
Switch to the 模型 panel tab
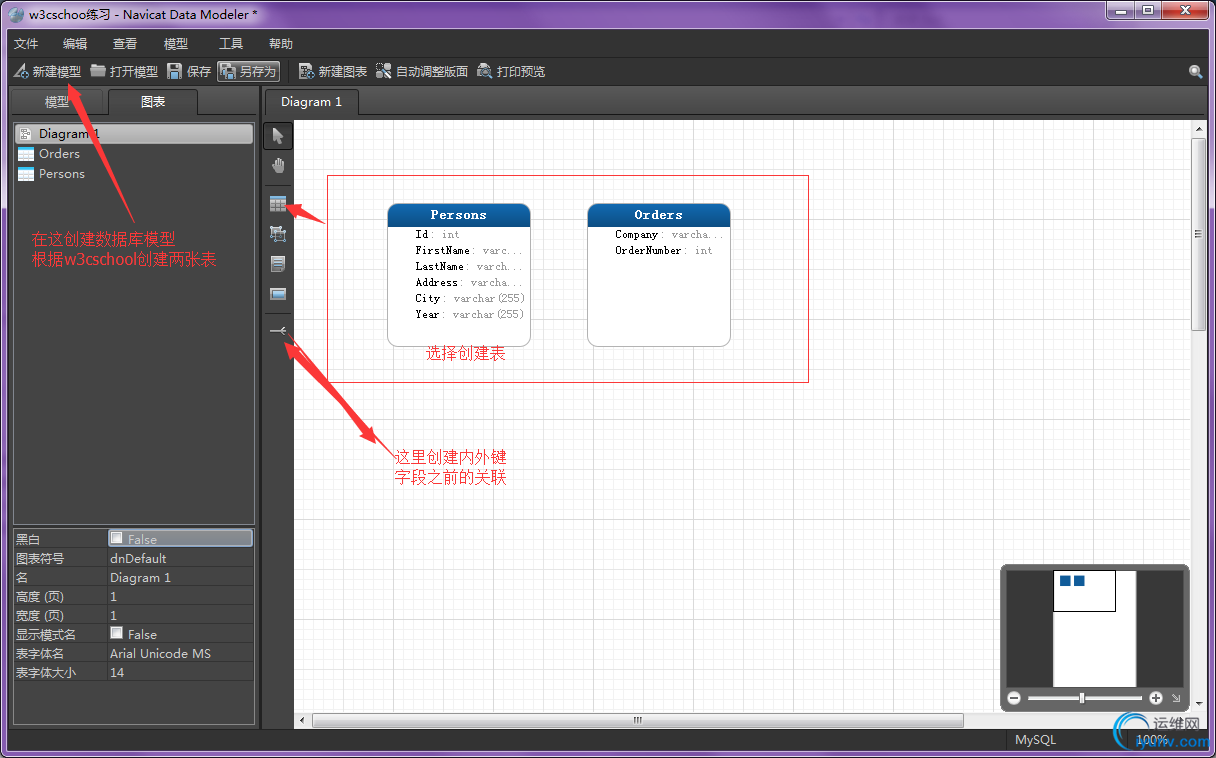pyautogui.click(x=57, y=102)
